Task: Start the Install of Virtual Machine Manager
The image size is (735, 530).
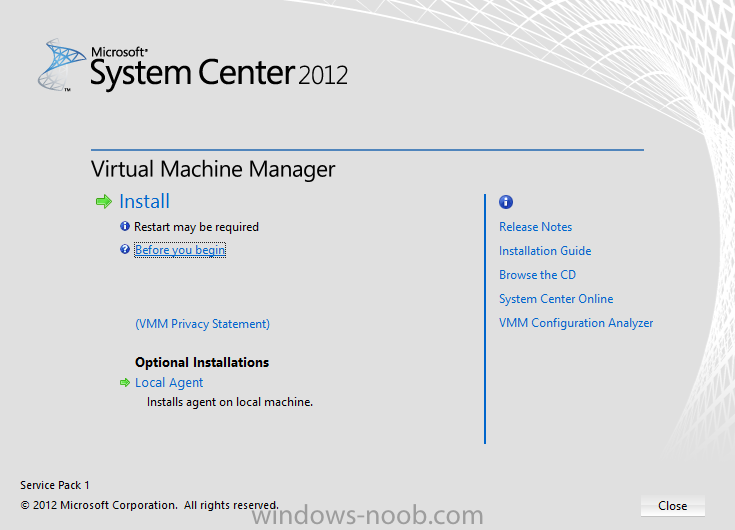Action: click(144, 202)
